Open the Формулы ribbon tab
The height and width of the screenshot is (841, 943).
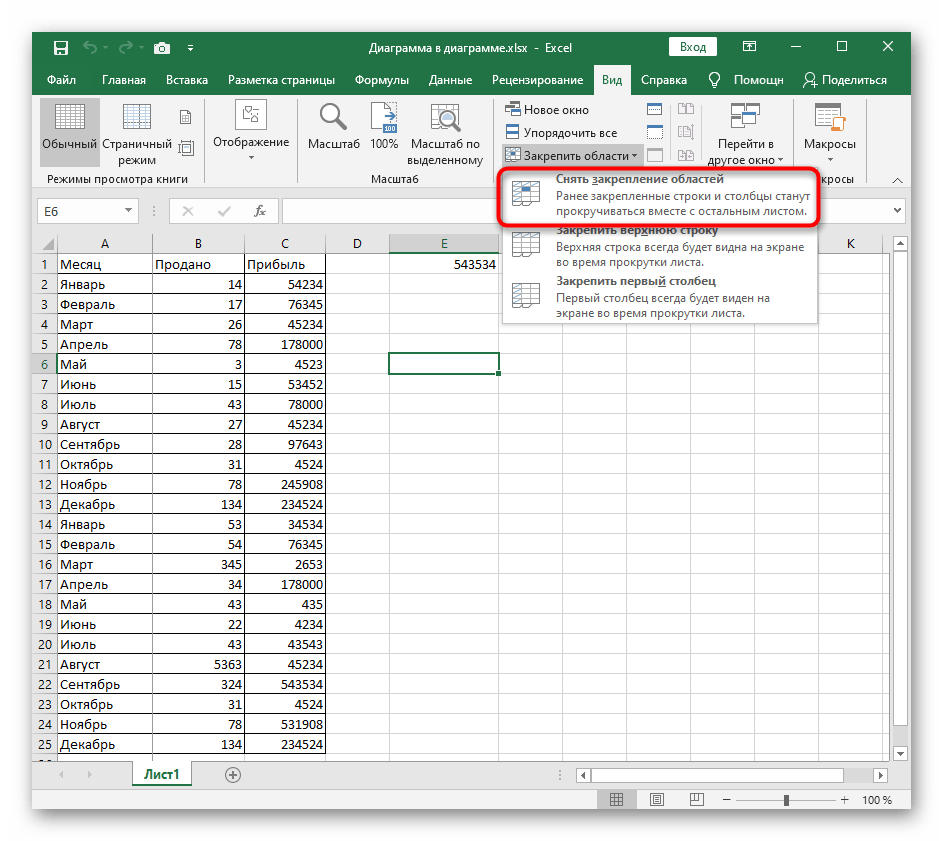click(x=381, y=80)
